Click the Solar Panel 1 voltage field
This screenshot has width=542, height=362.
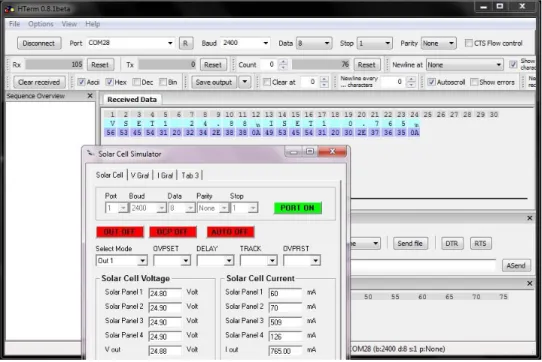165,293
